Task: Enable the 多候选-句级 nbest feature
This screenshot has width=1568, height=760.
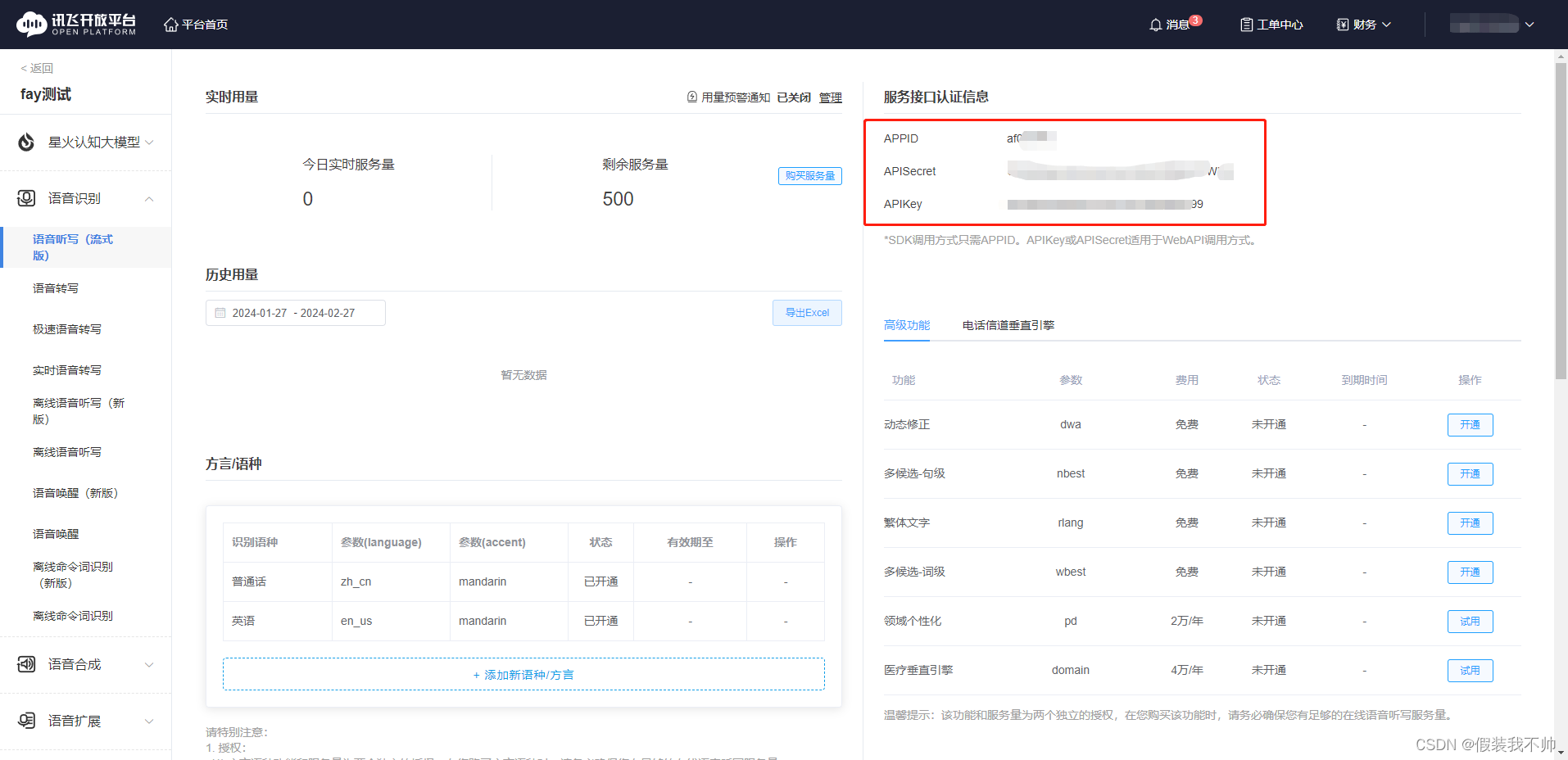Action: coord(1471,474)
